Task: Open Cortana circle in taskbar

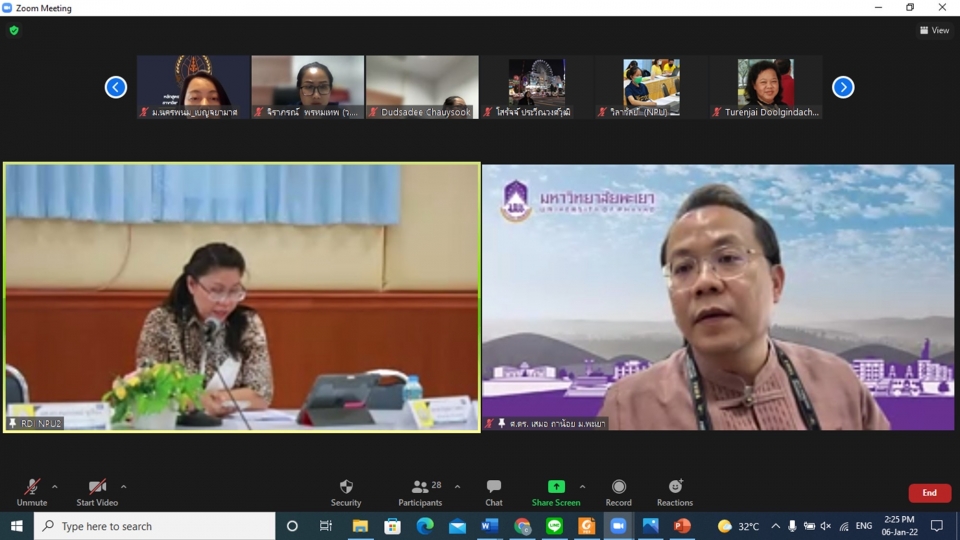Action: [x=292, y=526]
